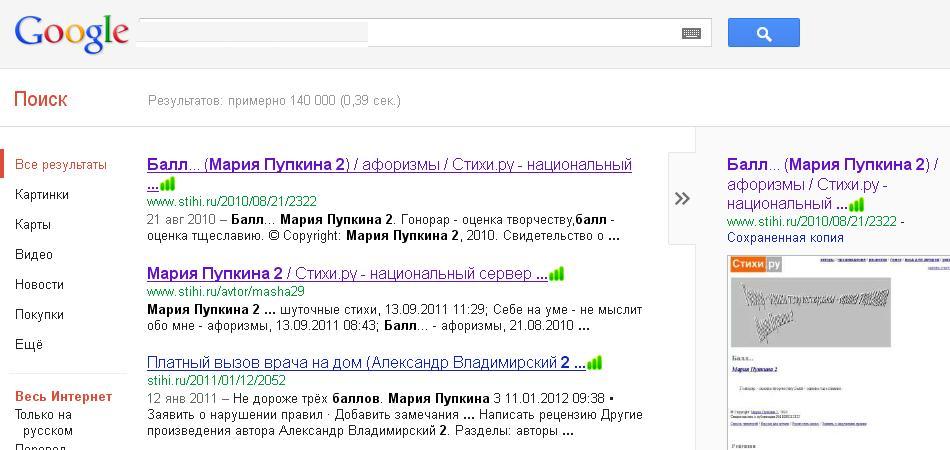Click green bars icon in right preview panel
The height and width of the screenshot is (450, 950).
[857, 205]
